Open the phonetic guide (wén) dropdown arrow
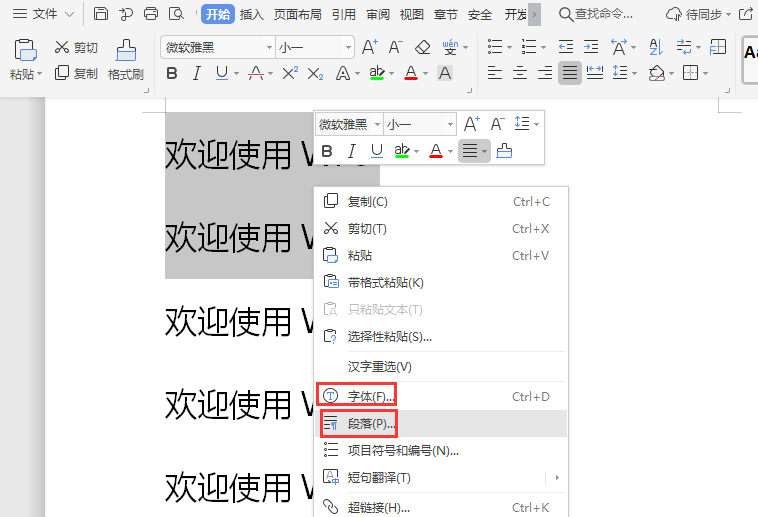The width and height of the screenshot is (758, 517). click(x=466, y=47)
